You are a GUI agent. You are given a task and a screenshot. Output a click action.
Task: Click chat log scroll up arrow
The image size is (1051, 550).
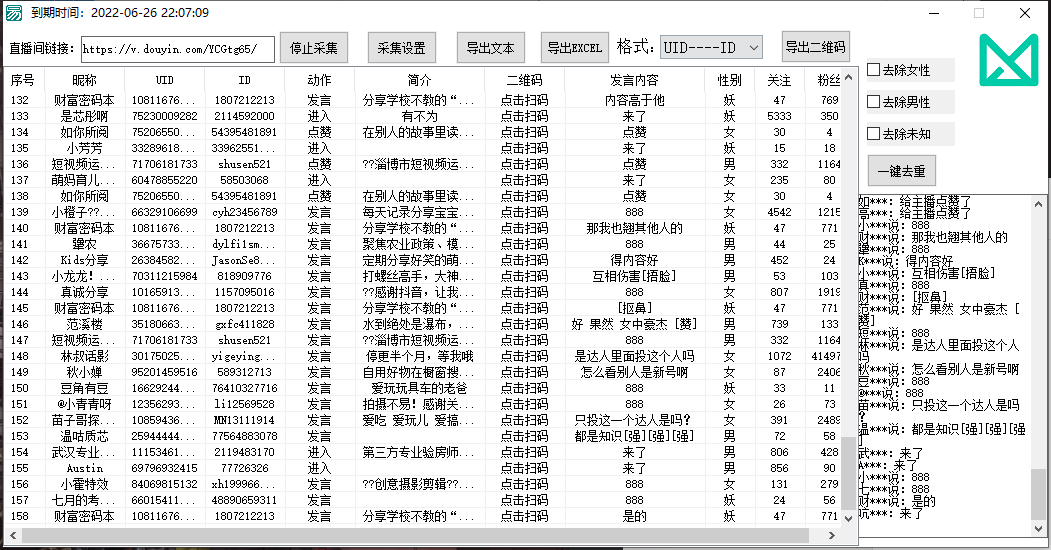(1038, 204)
